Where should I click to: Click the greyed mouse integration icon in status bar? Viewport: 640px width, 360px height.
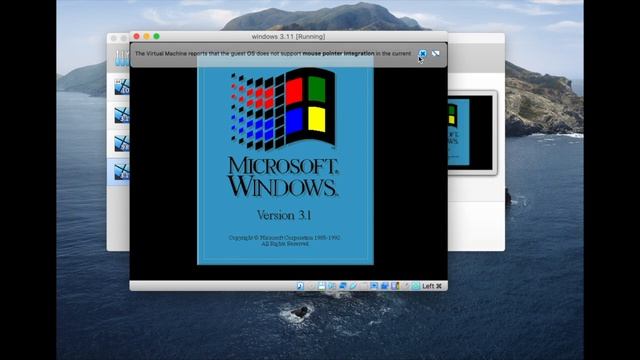[405, 286]
